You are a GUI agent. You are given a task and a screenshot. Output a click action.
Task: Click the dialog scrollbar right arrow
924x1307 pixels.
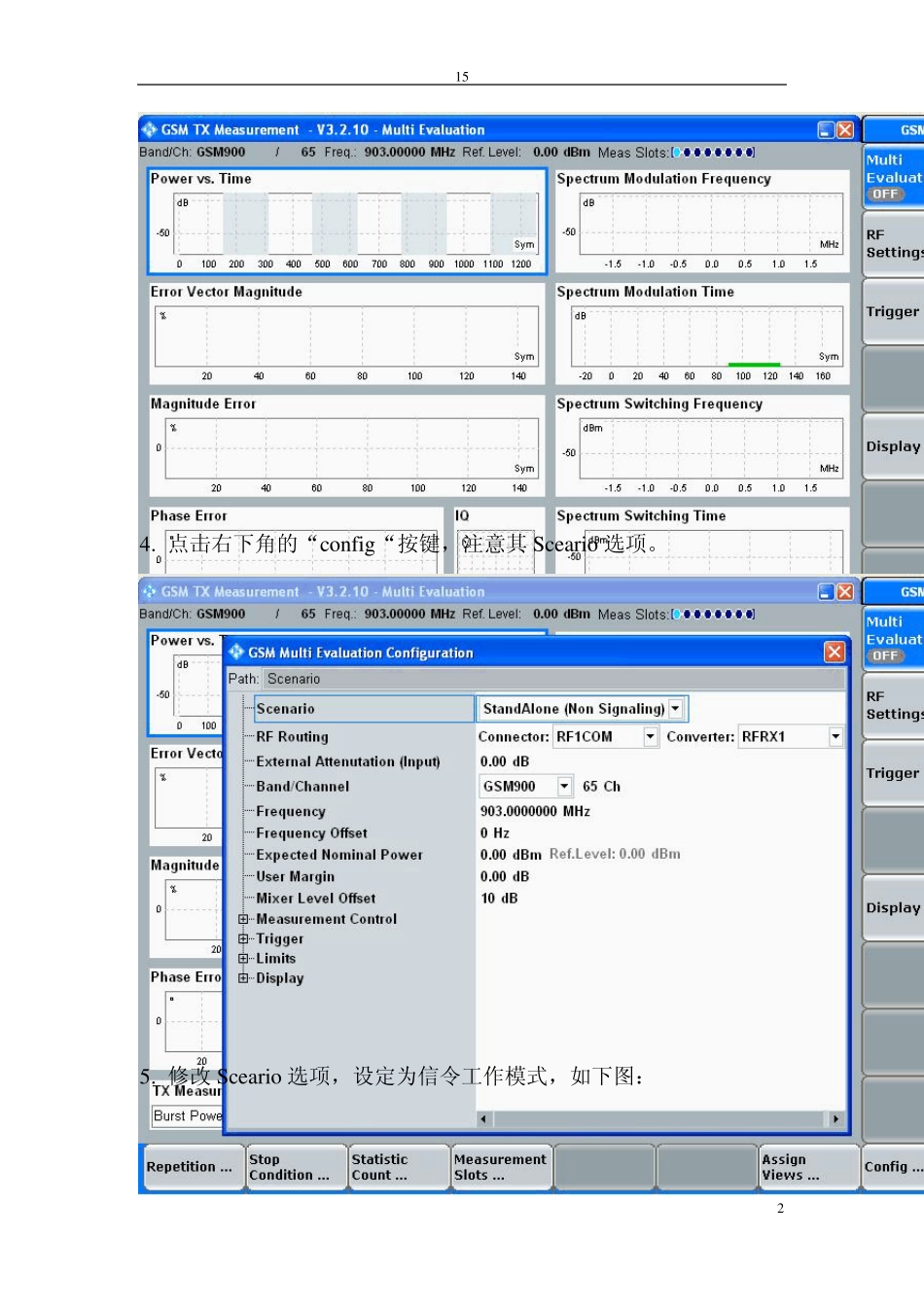point(835,1119)
